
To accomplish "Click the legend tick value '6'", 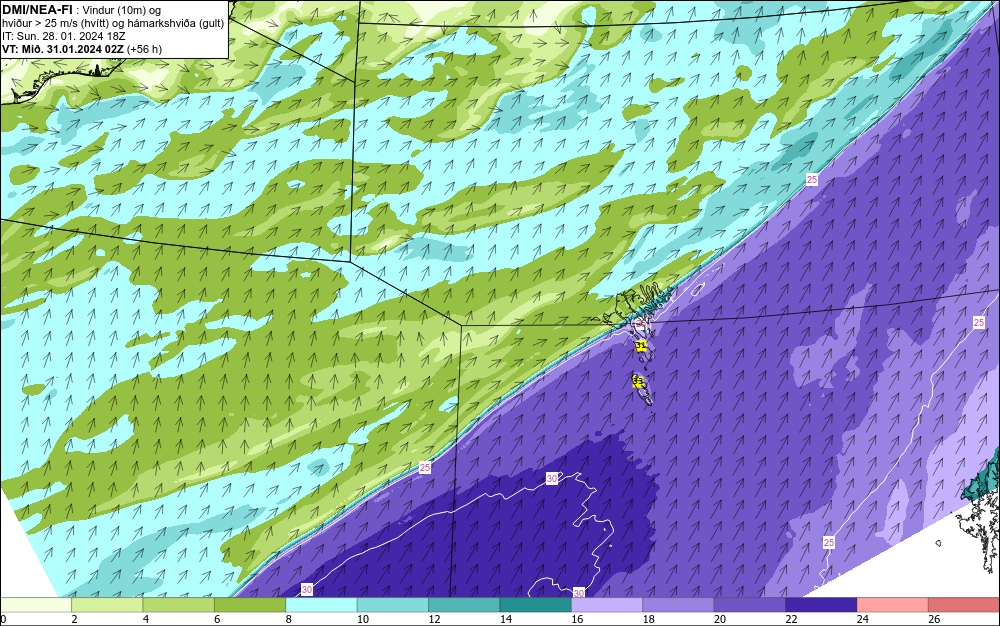I will (217, 619).
